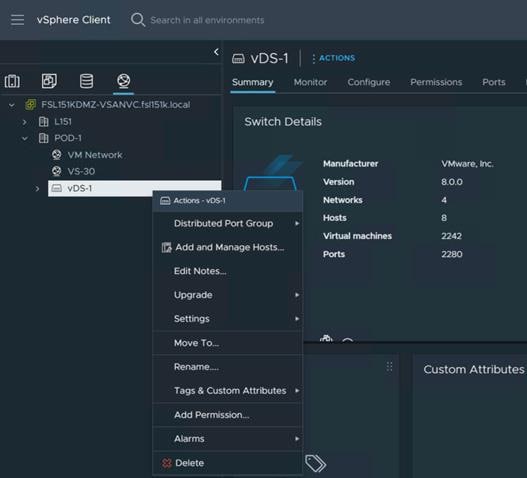Image resolution: width=527 pixels, height=478 pixels.
Task: Click the tag icon in the lower panel
Action: 315,463
